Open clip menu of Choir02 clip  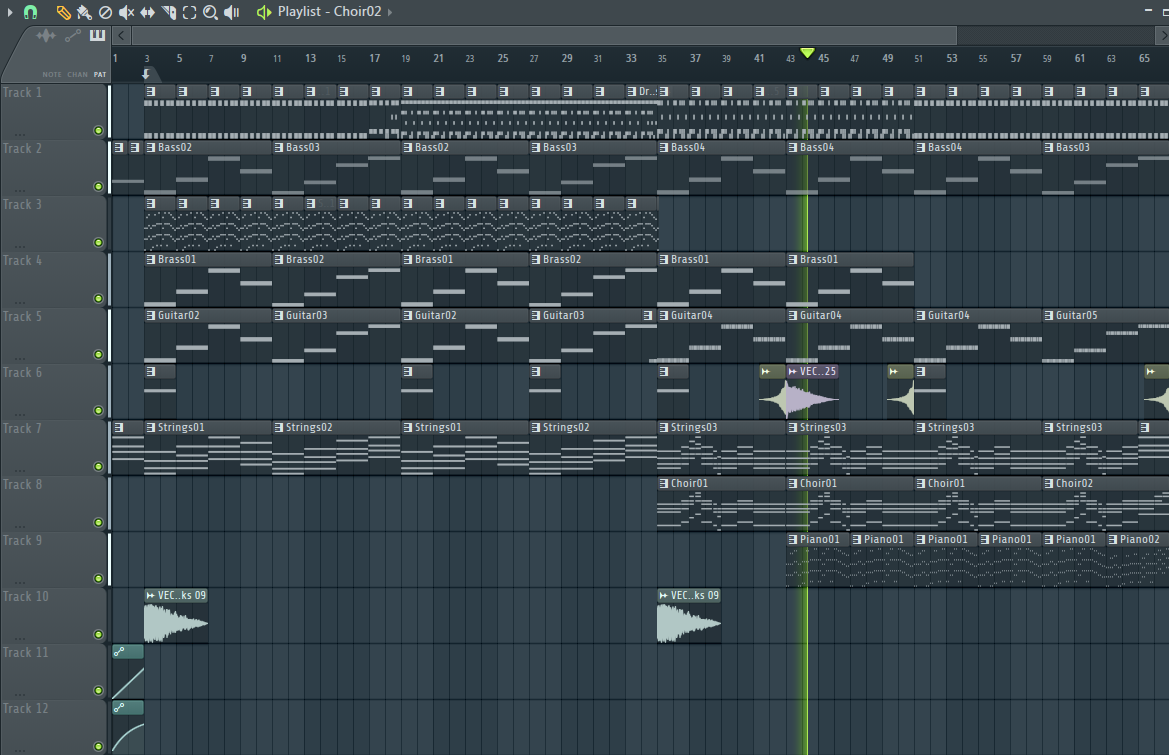1048,484
